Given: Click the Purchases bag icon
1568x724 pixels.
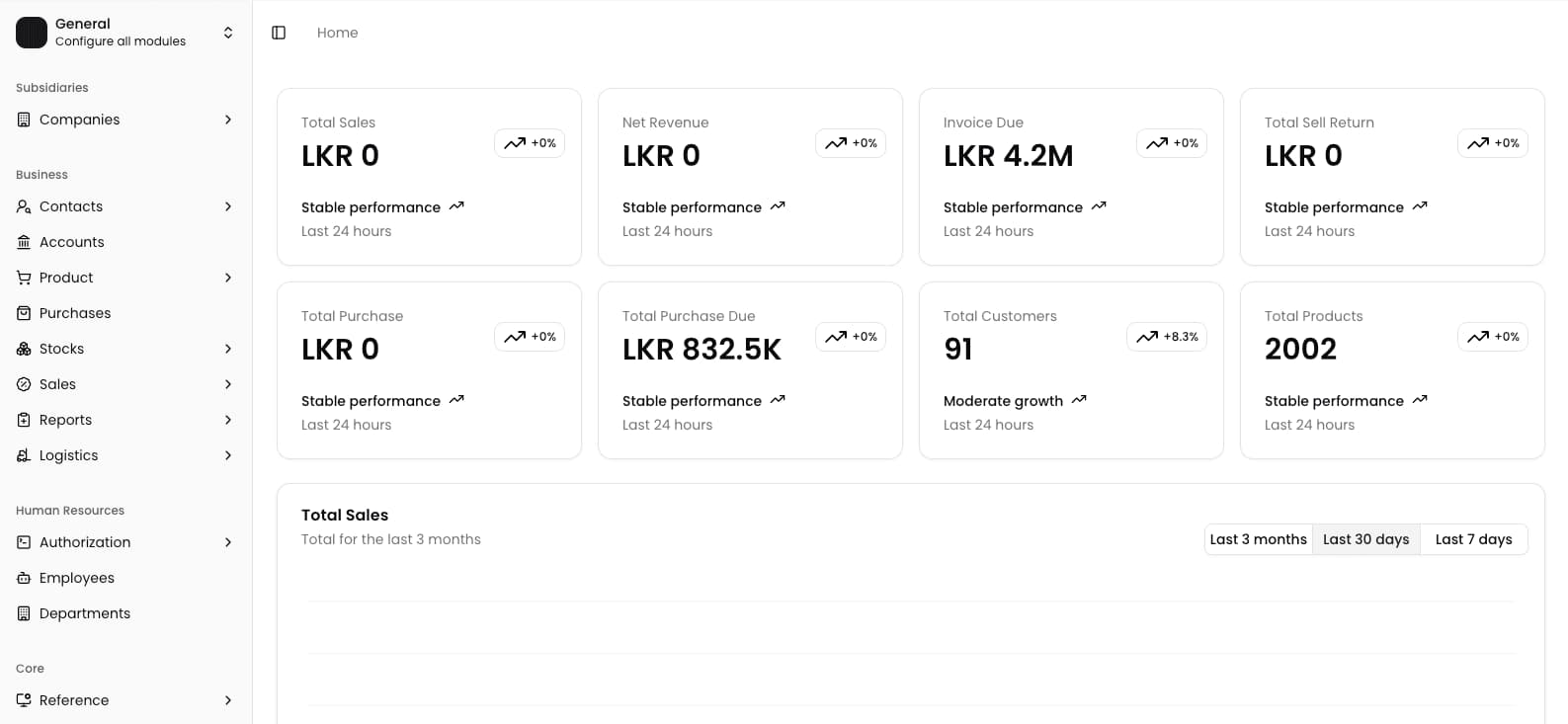Looking at the screenshot, I should (24, 313).
